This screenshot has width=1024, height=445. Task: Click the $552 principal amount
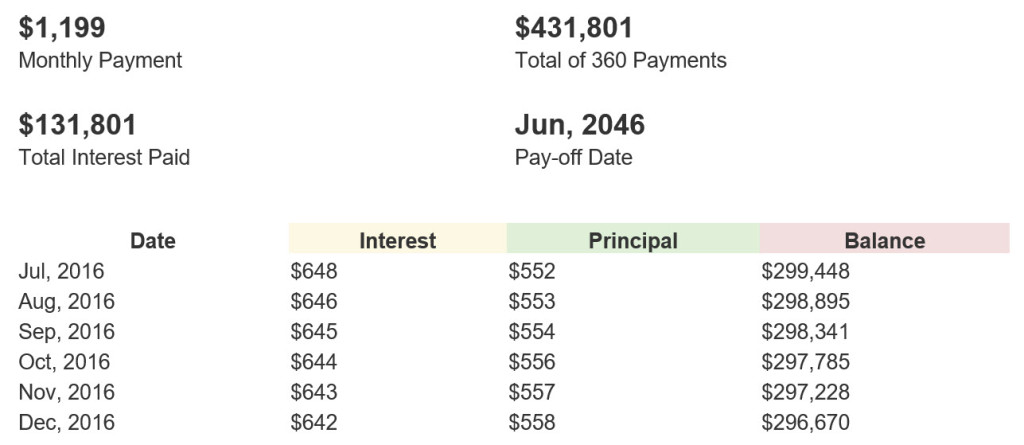coord(532,271)
